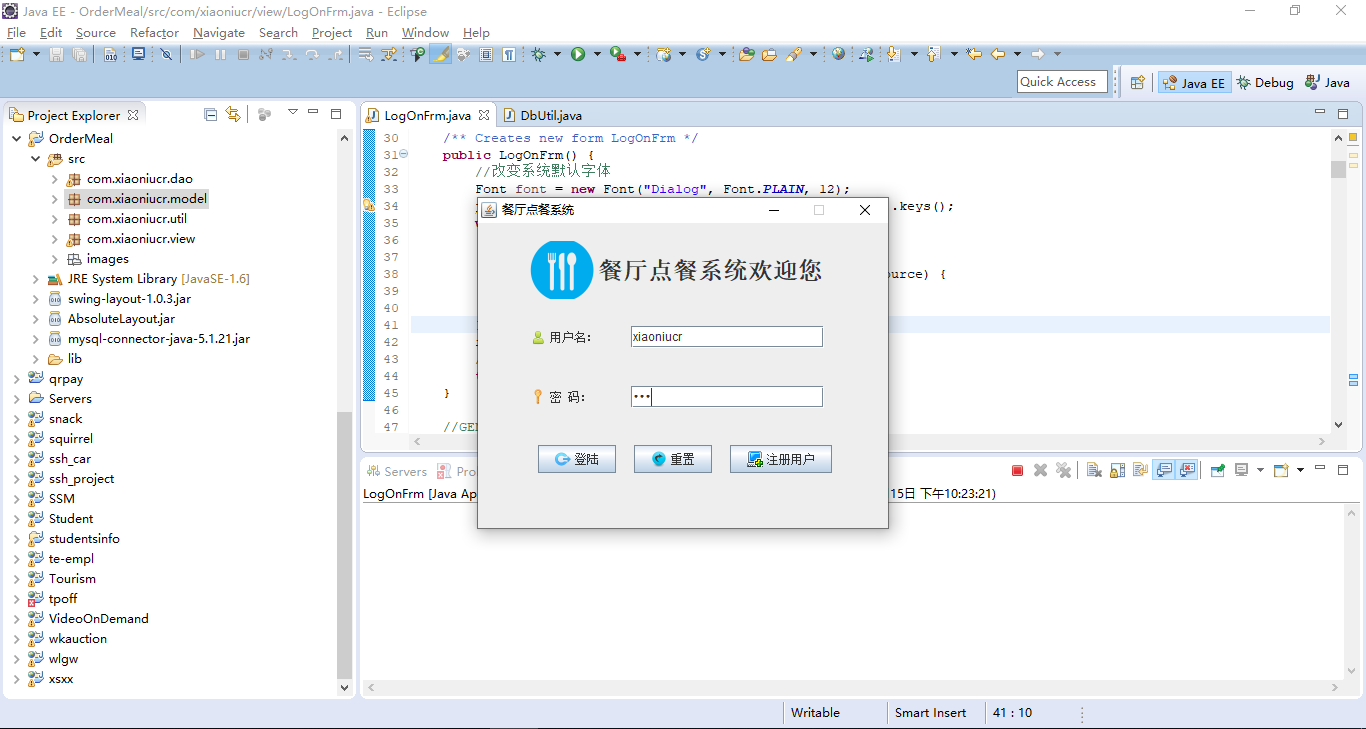Viewport: 1366px width, 729px height.
Task: Click the Clear Console icon
Action: 1094,470
